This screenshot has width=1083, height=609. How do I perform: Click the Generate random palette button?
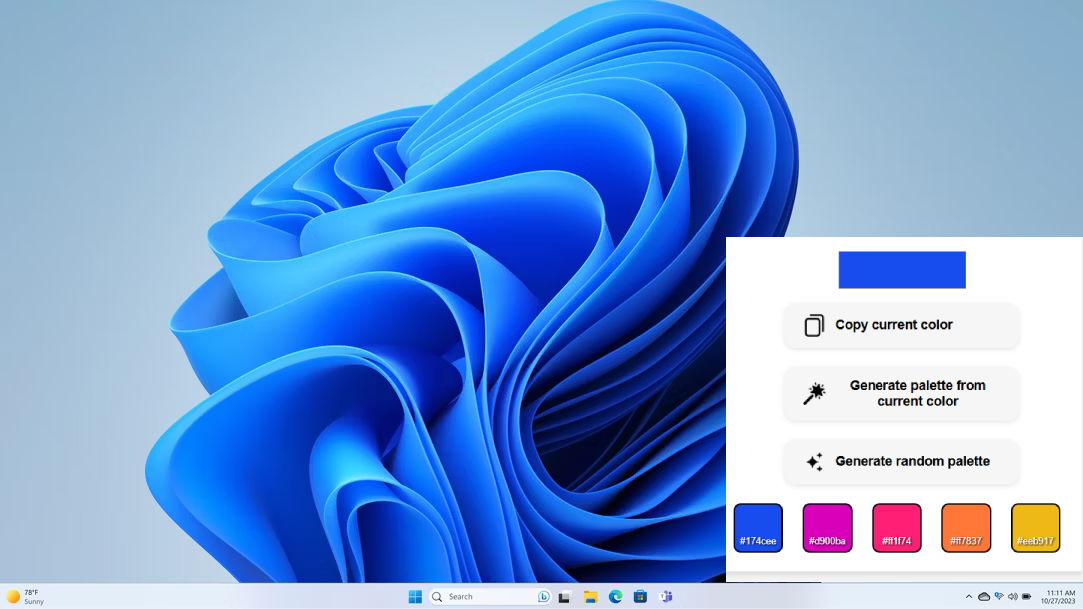pyautogui.click(x=901, y=461)
